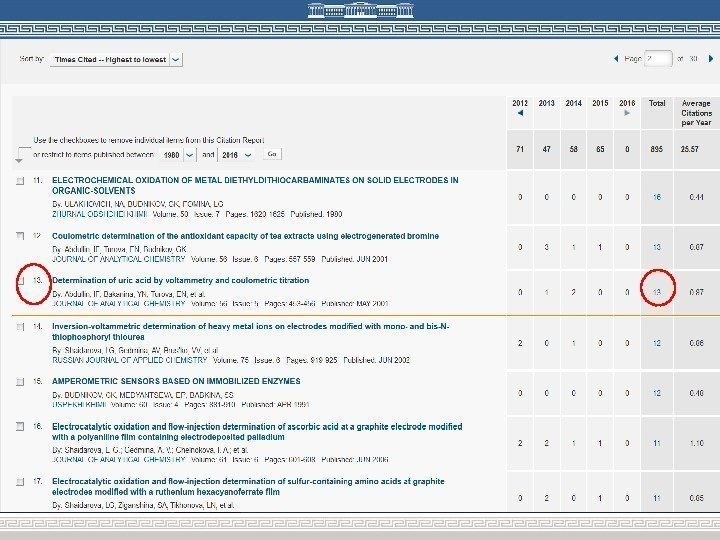Open the 2016 end year dropdown
This screenshot has width=720, height=540.
coord(236,155)
